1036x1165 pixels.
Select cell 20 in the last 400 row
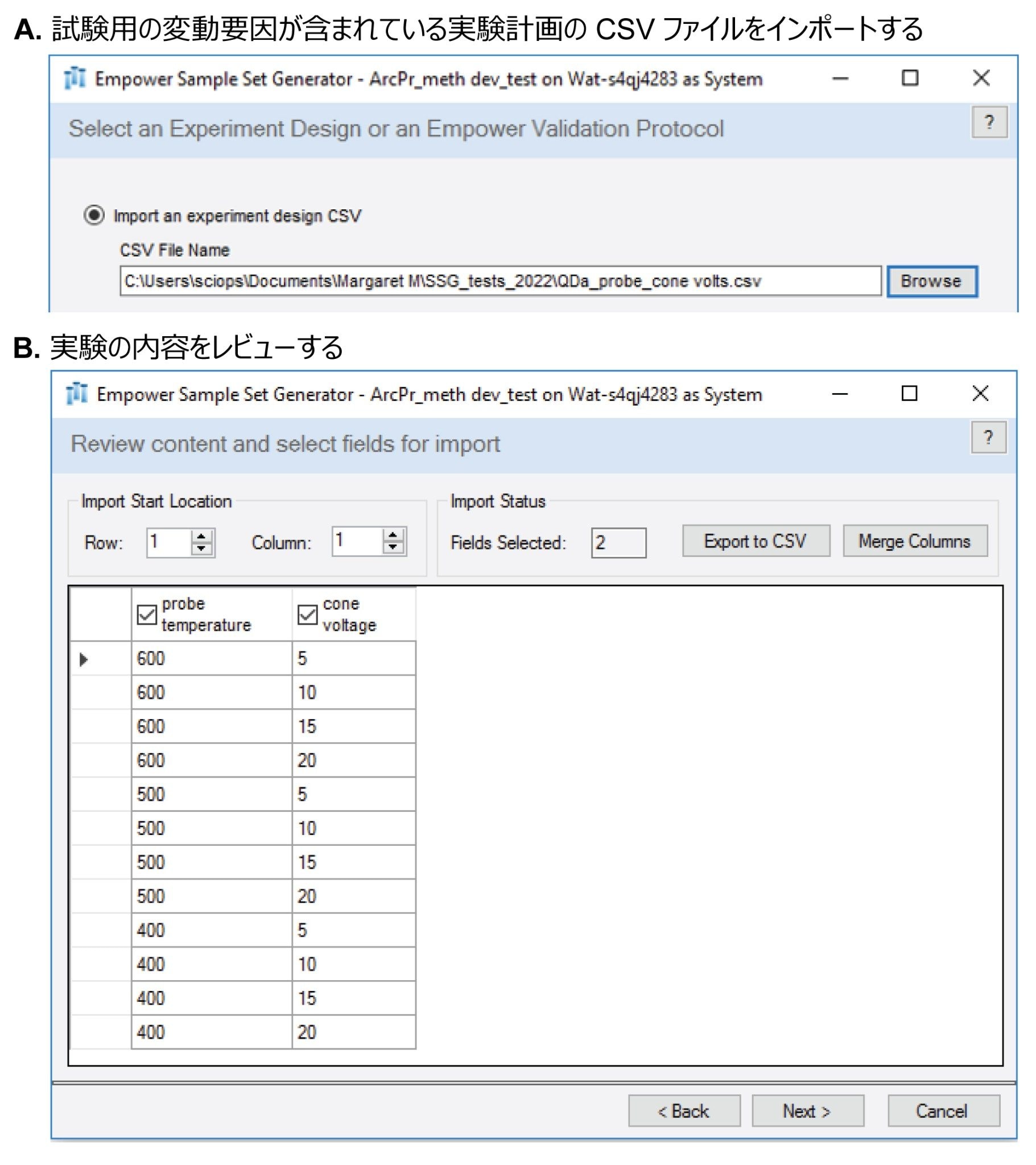pos(353,1032)
